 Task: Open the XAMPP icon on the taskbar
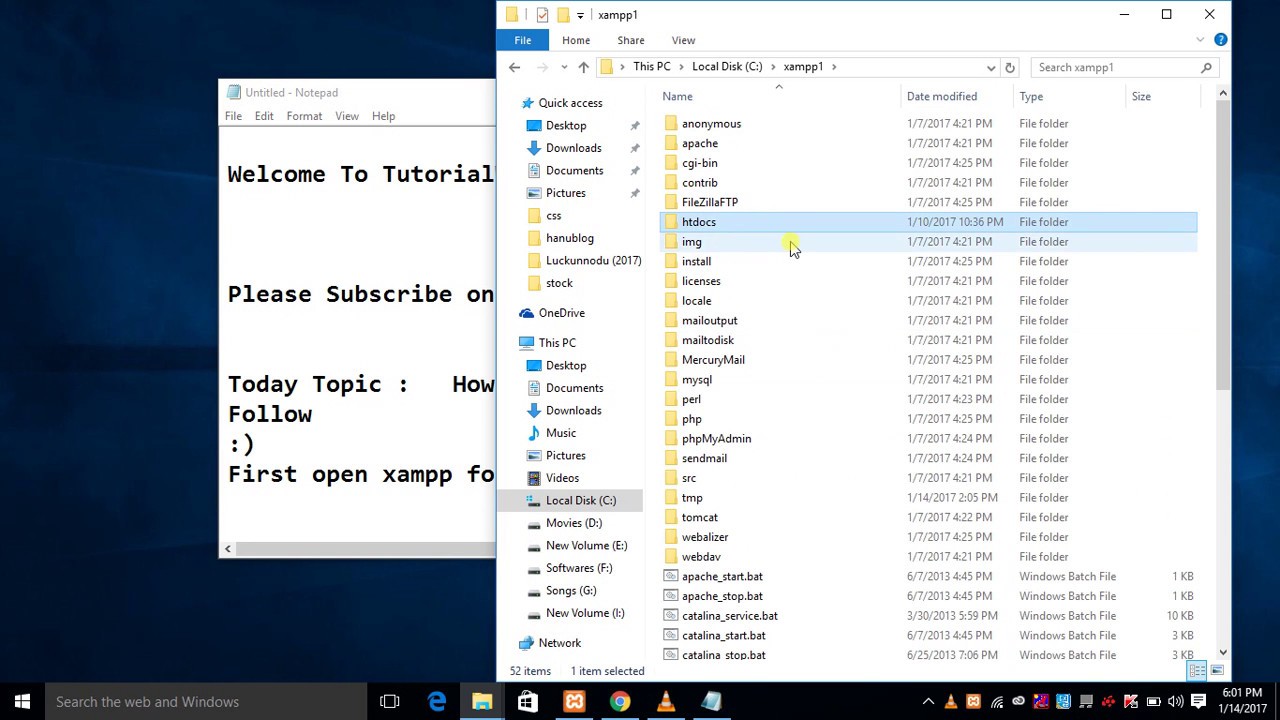(x=574, y=702)
